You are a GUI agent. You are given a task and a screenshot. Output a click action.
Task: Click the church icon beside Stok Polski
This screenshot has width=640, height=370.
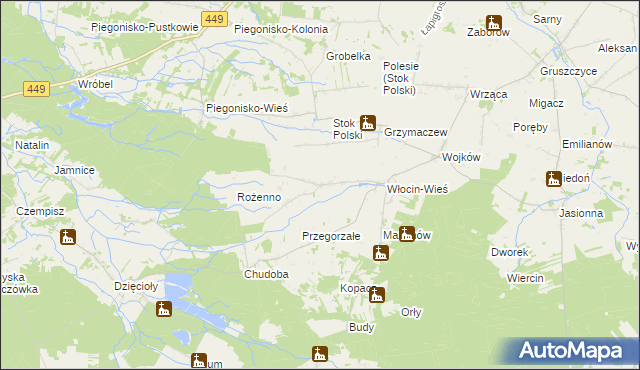(367, 123)
